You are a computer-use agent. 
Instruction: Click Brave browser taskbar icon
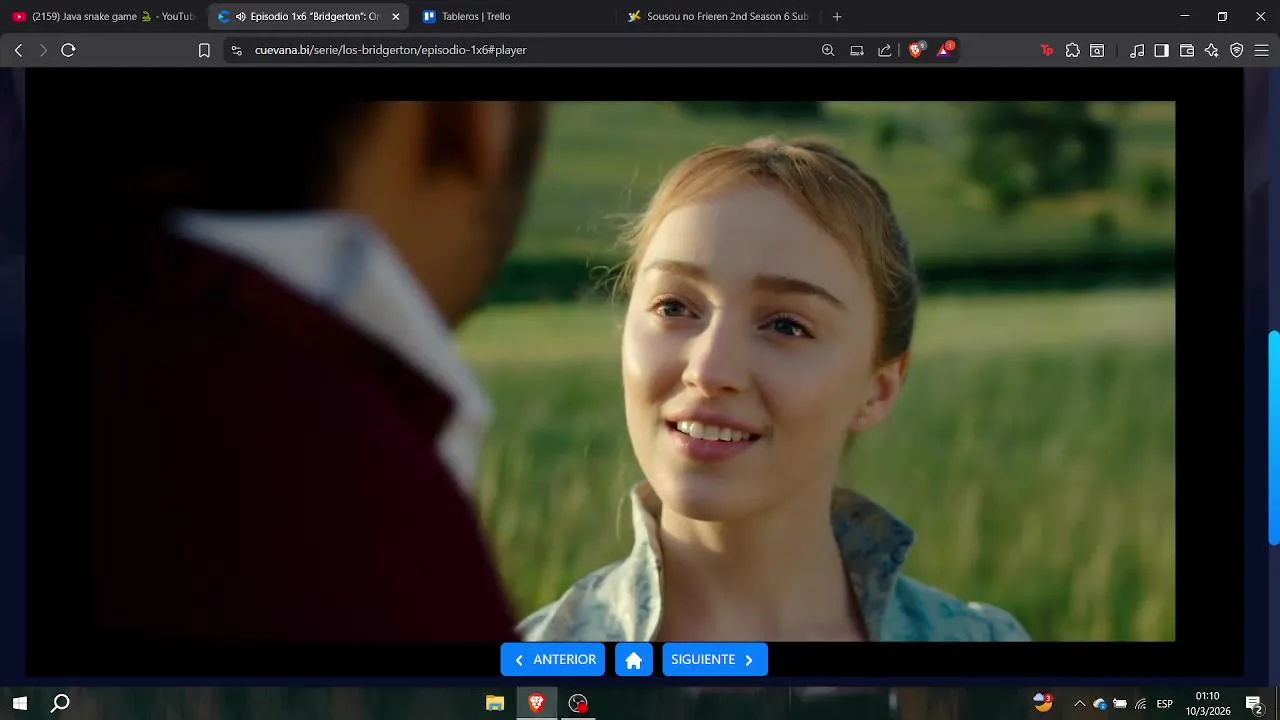coord(537,703)
